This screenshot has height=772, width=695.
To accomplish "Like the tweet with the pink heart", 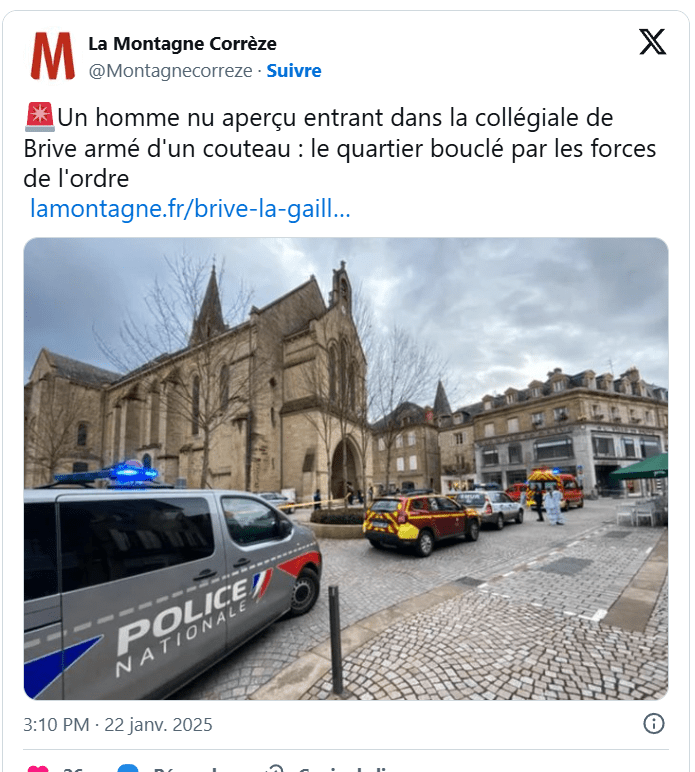I will pyautogui.click(x=38, y=769).
